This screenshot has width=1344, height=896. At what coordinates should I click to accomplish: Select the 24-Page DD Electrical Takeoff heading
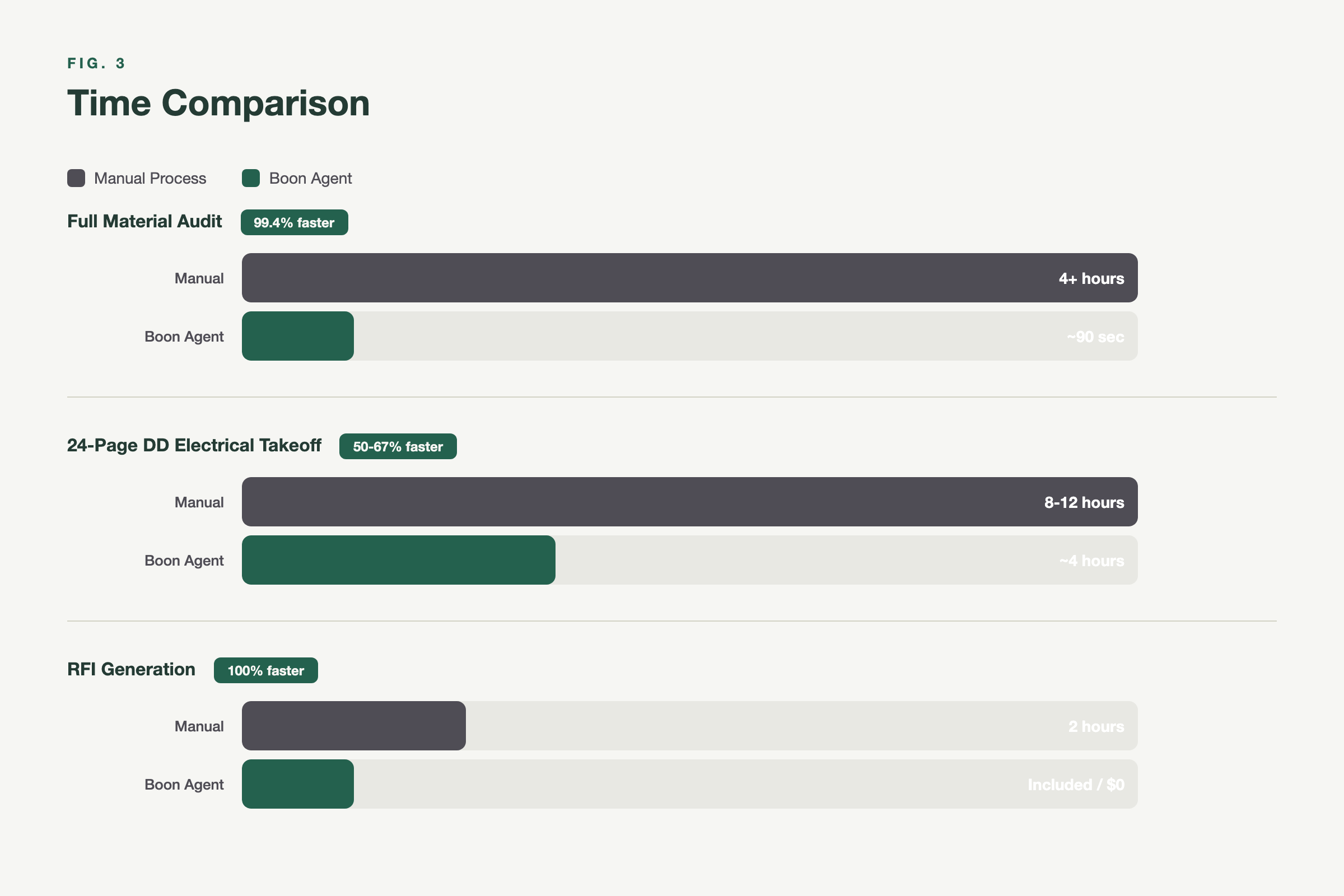pyautogui.click(x=194, y=446)
